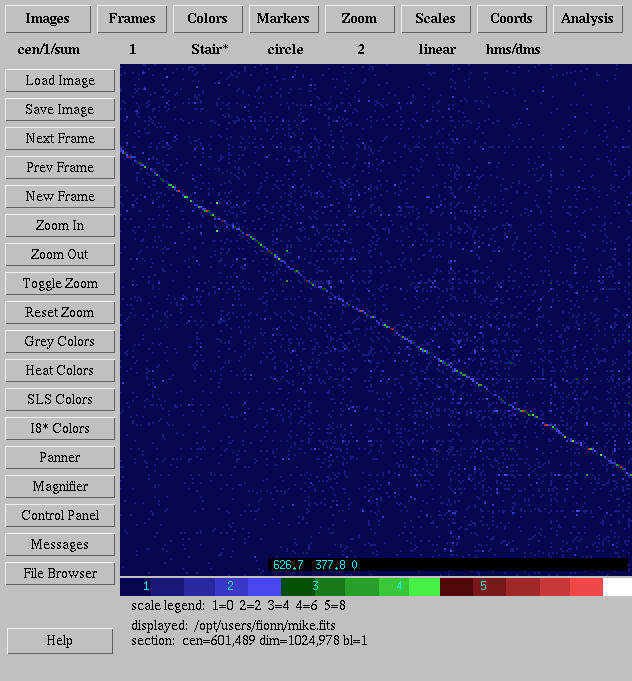Apply Heat Colors colormap
This screenshot has height=681, width=632.
pyautogui.click(x=60, y=370)
